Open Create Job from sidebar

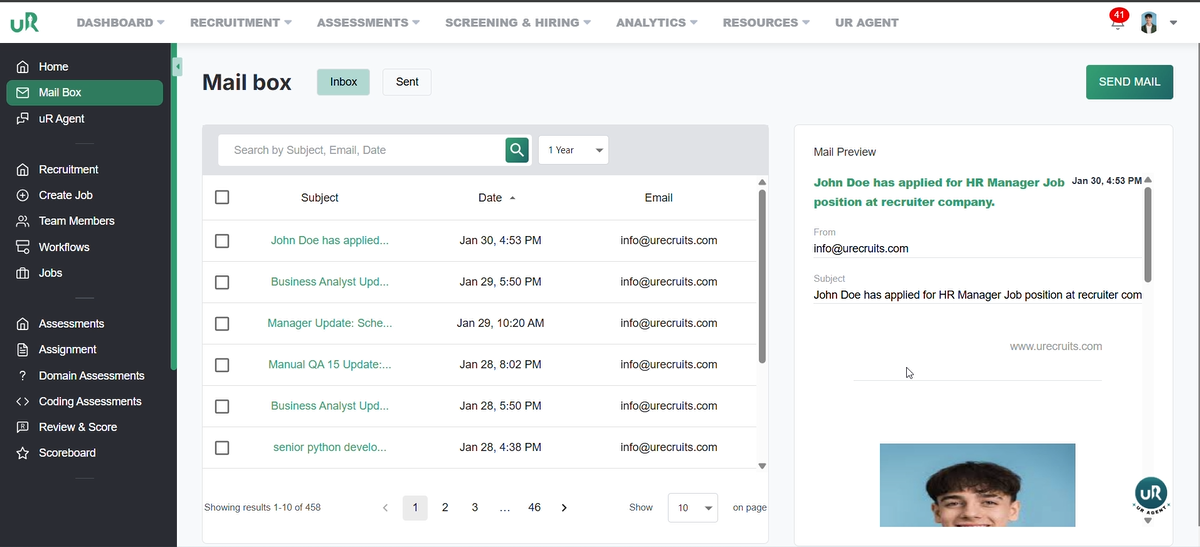(x=65, y=195)
